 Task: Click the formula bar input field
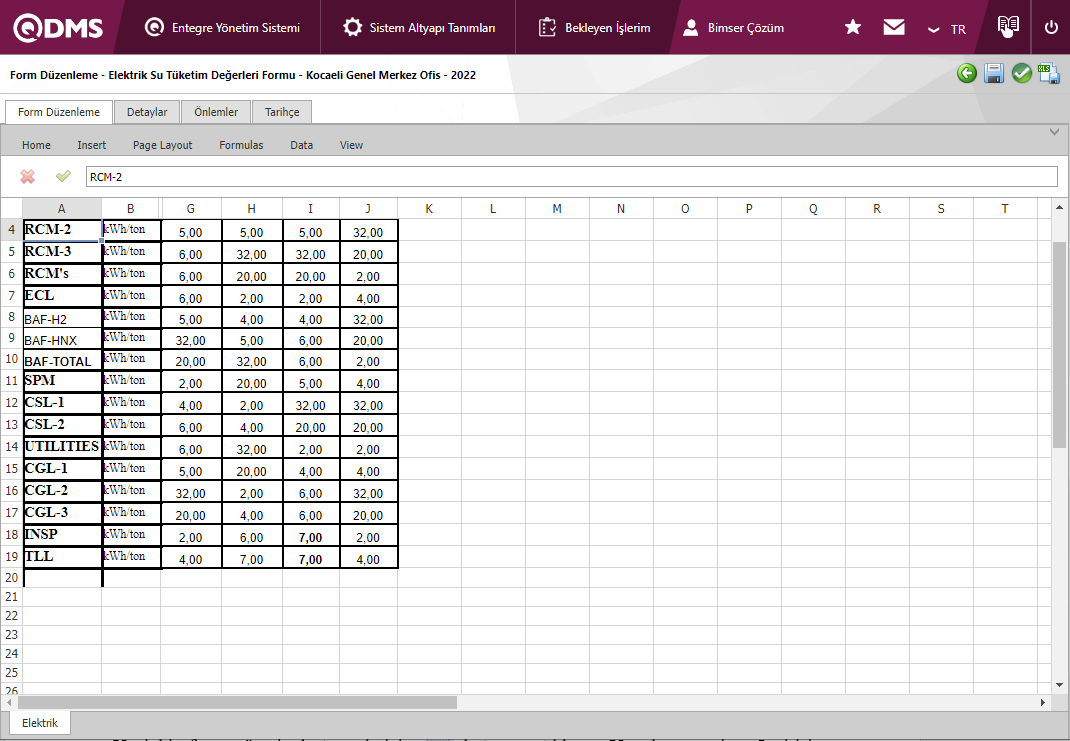(x=570, y=177)
